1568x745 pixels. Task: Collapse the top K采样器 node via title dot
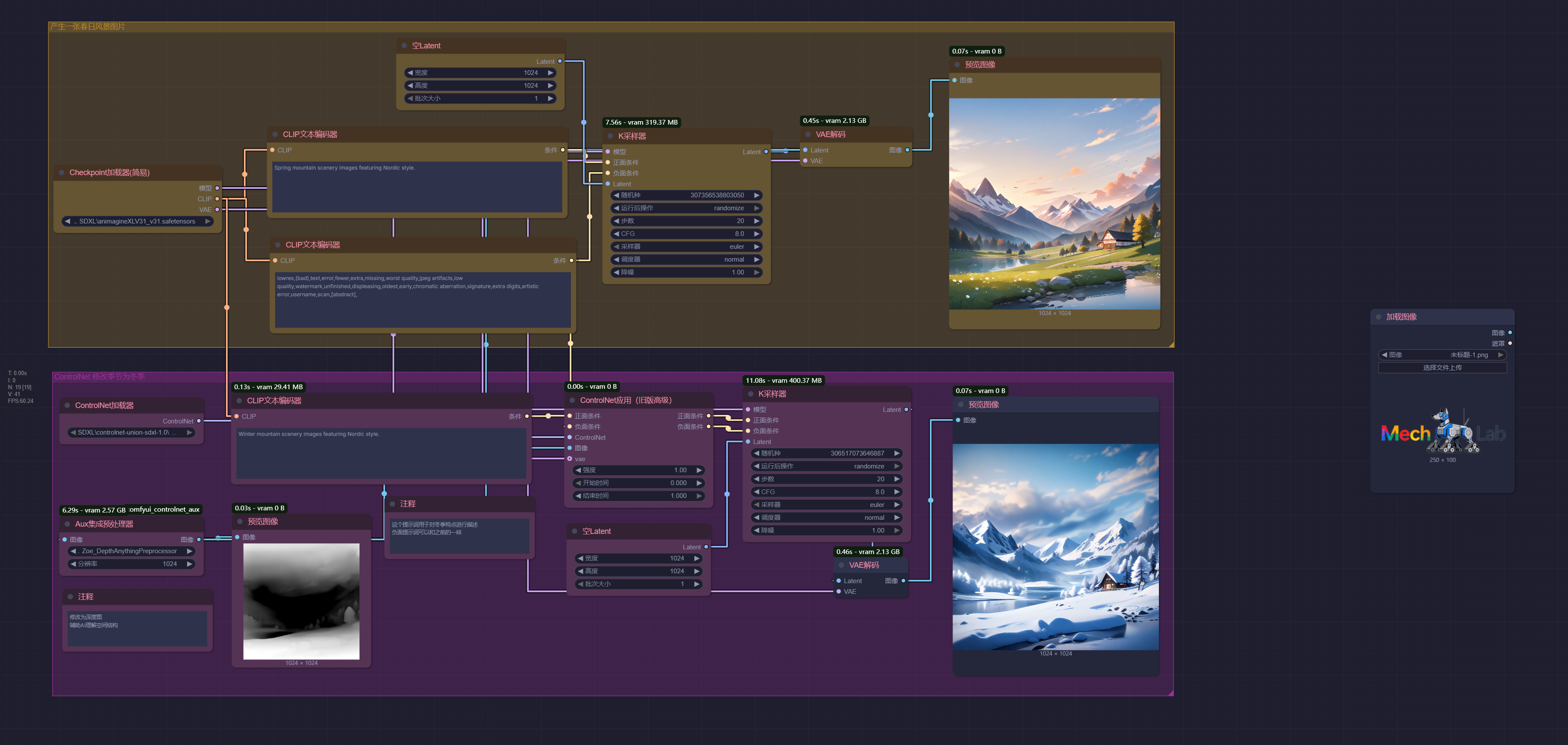[611, 137]
